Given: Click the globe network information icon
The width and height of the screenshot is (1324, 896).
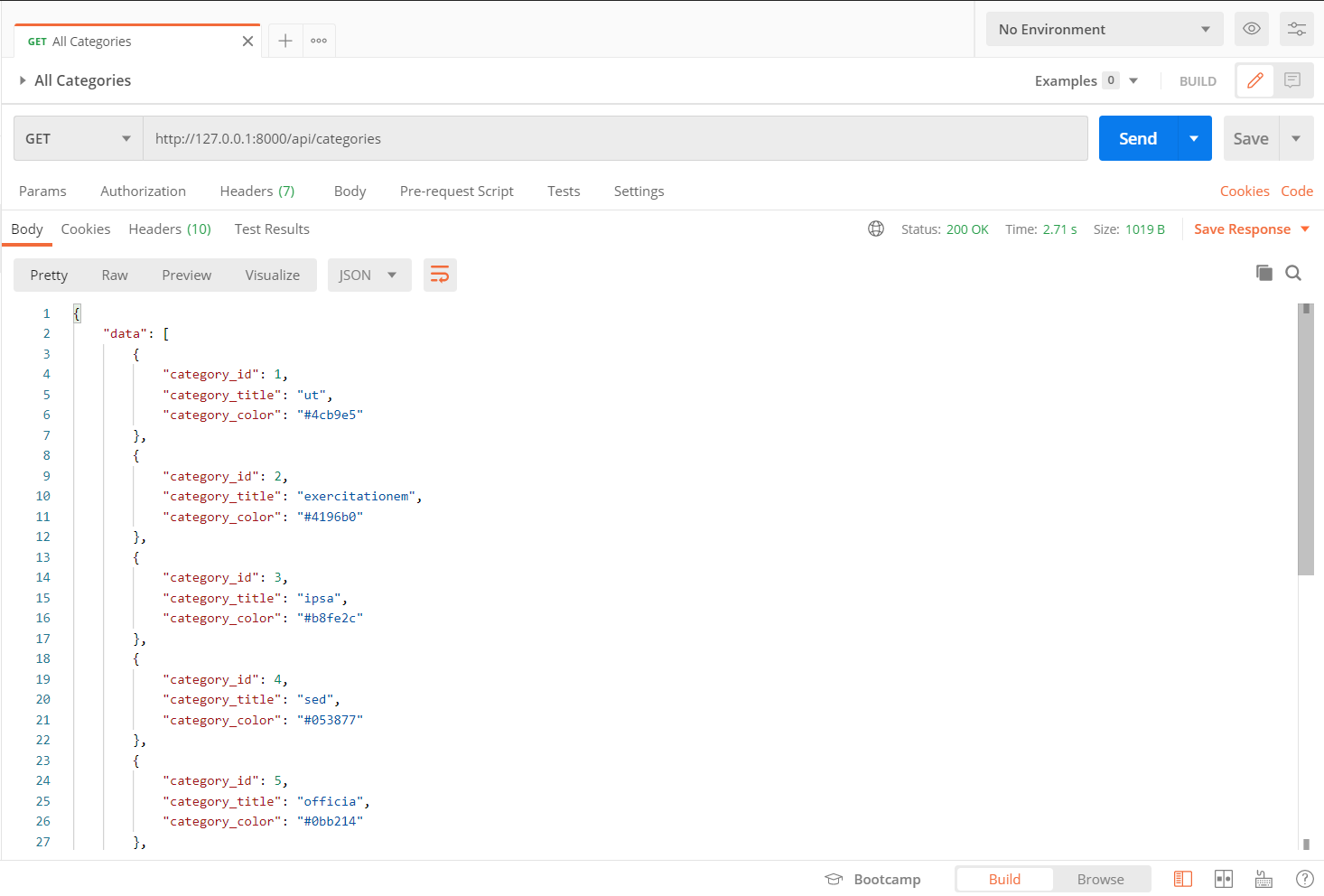Looking at the screenshot, I should pyautogui.click(x=876, y=229).
